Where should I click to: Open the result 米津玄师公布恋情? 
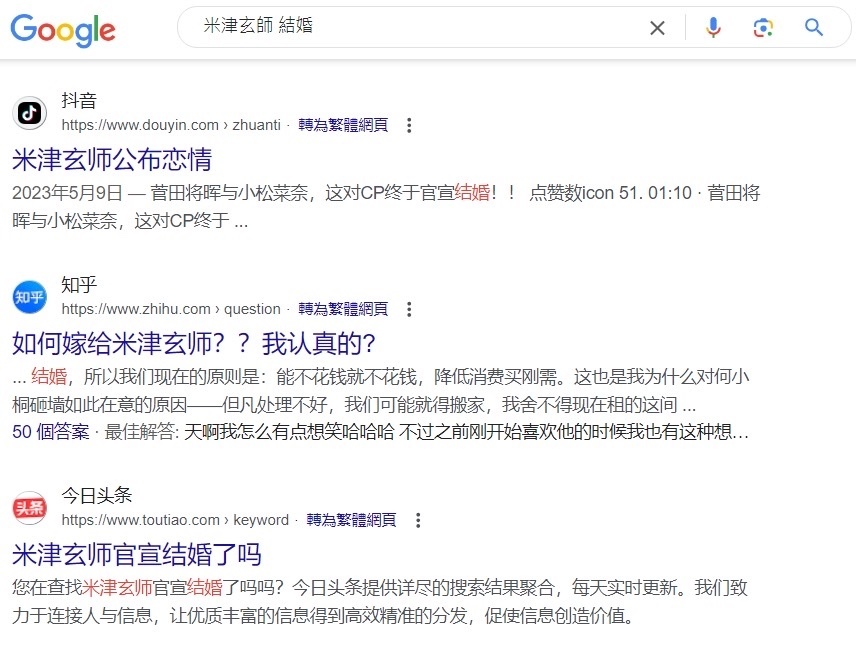(x=112, y=159)
